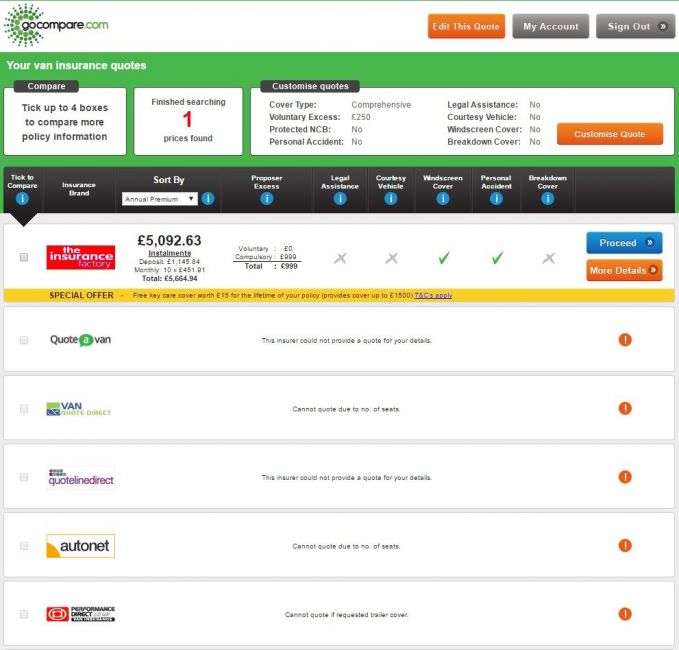Click 'Cannot quote if requested trailer cover' message
The image size is (679, 650).
346,614
